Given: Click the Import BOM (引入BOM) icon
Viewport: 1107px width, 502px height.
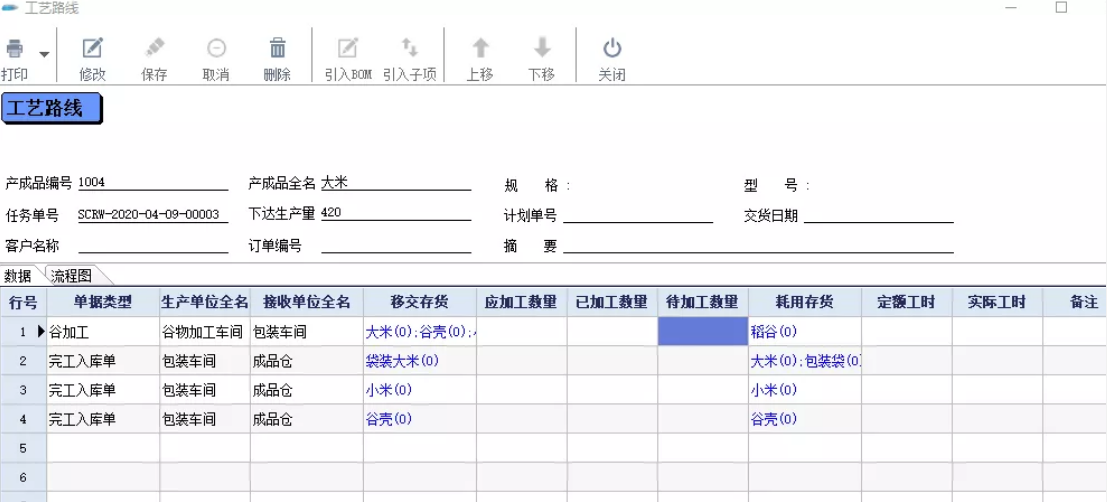Looking at the screenshot, I should click(x=348, y=49).
